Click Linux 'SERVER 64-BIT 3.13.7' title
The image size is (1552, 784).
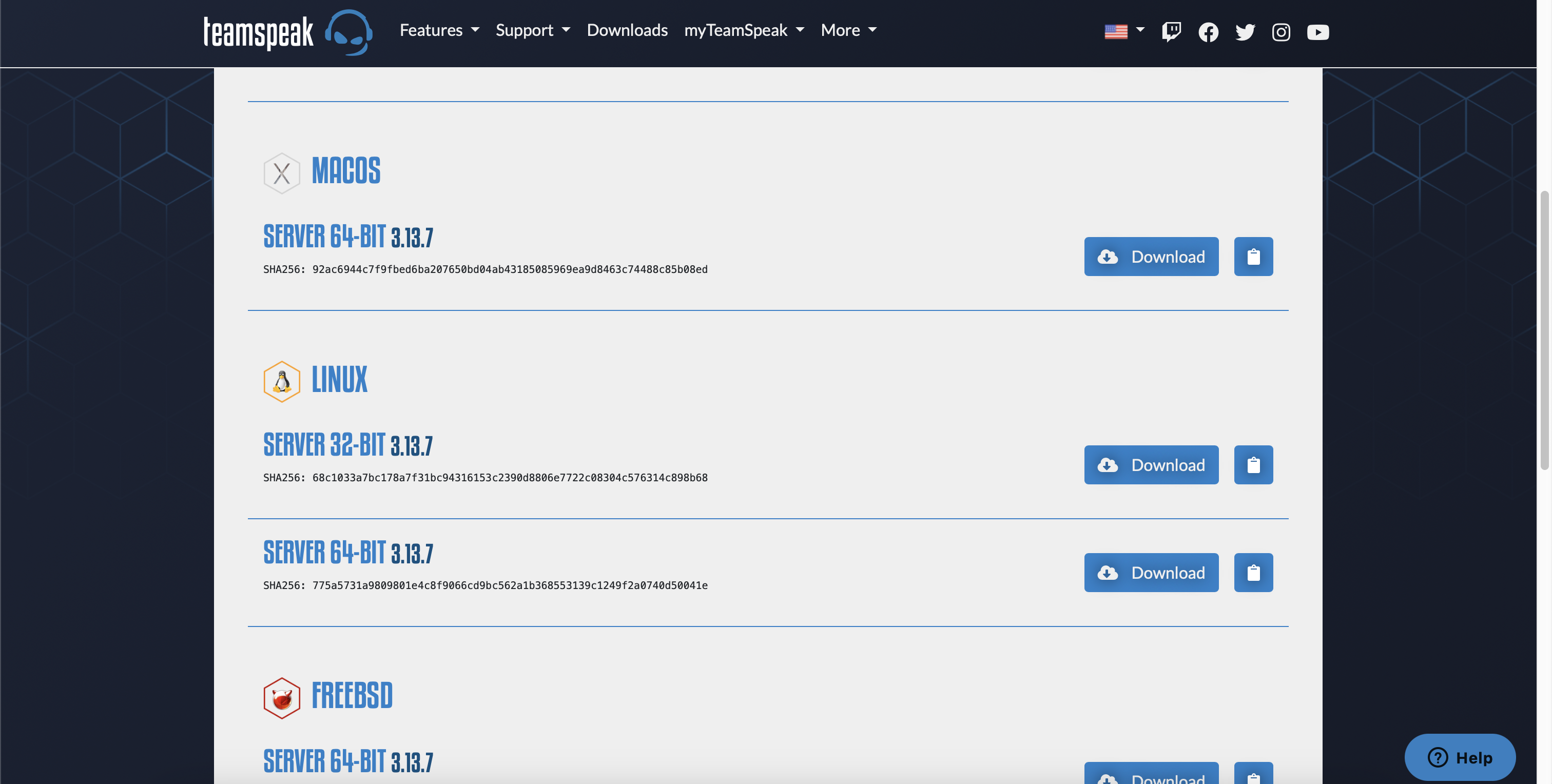348,552
